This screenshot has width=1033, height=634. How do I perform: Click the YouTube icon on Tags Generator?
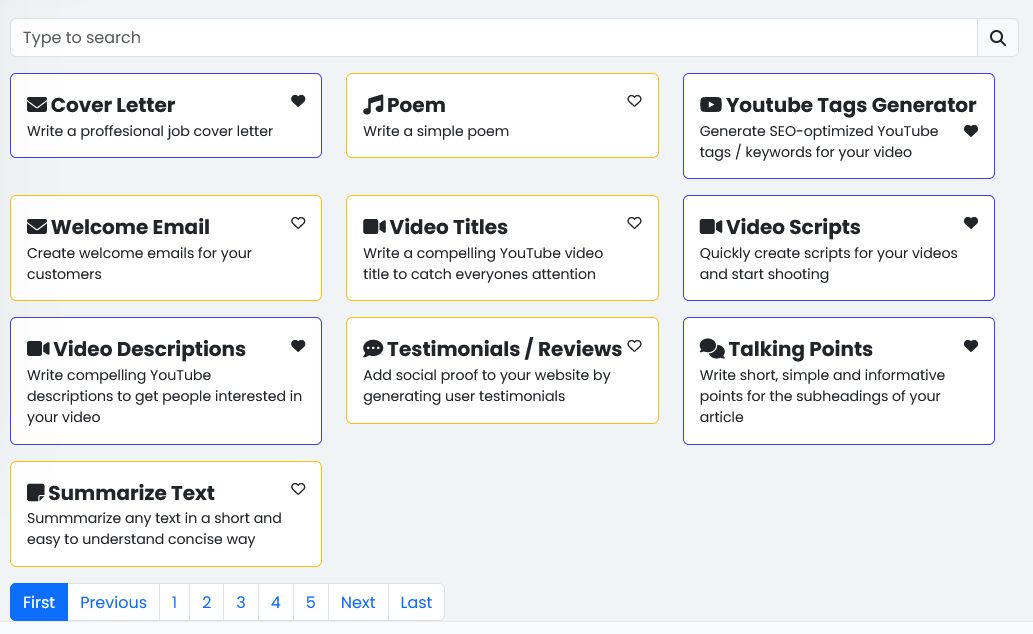[x=710, y=105]
